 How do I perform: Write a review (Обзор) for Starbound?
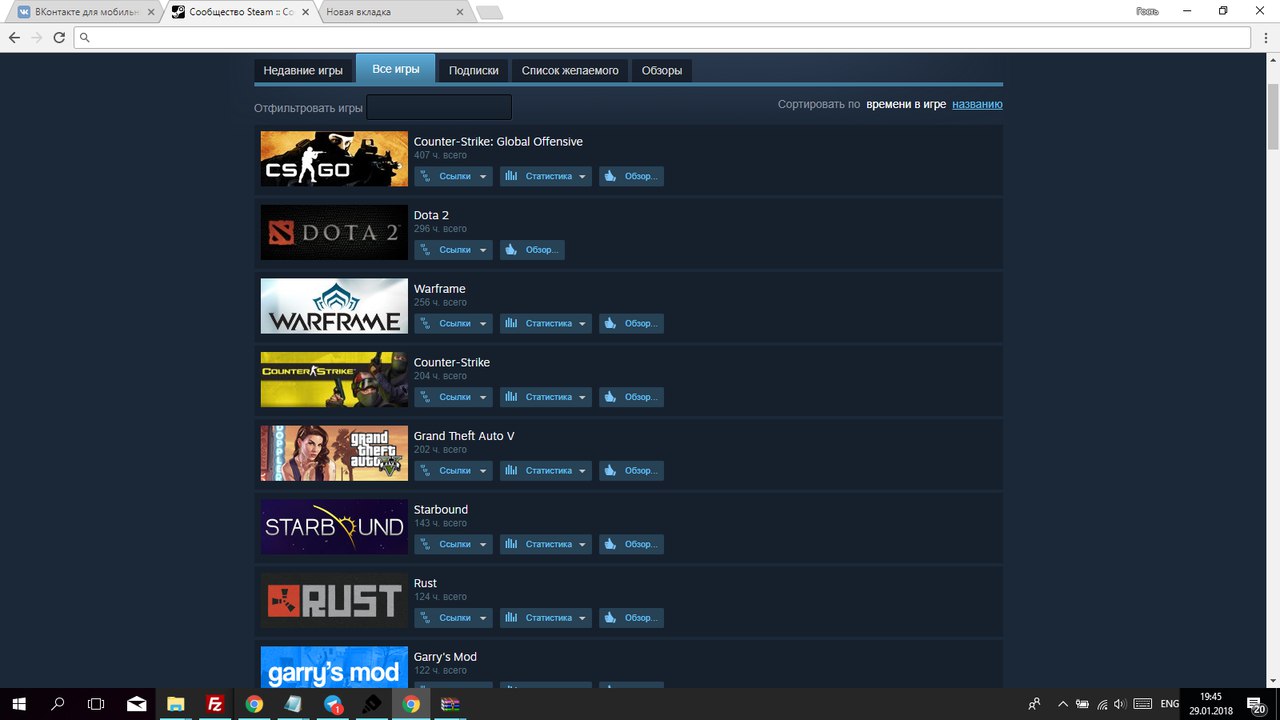point(631,544)
